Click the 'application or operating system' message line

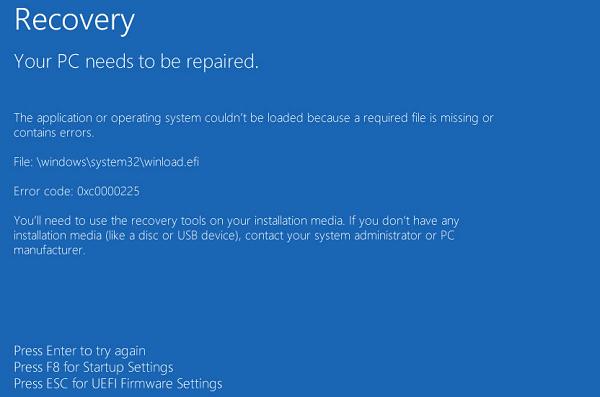254,118
